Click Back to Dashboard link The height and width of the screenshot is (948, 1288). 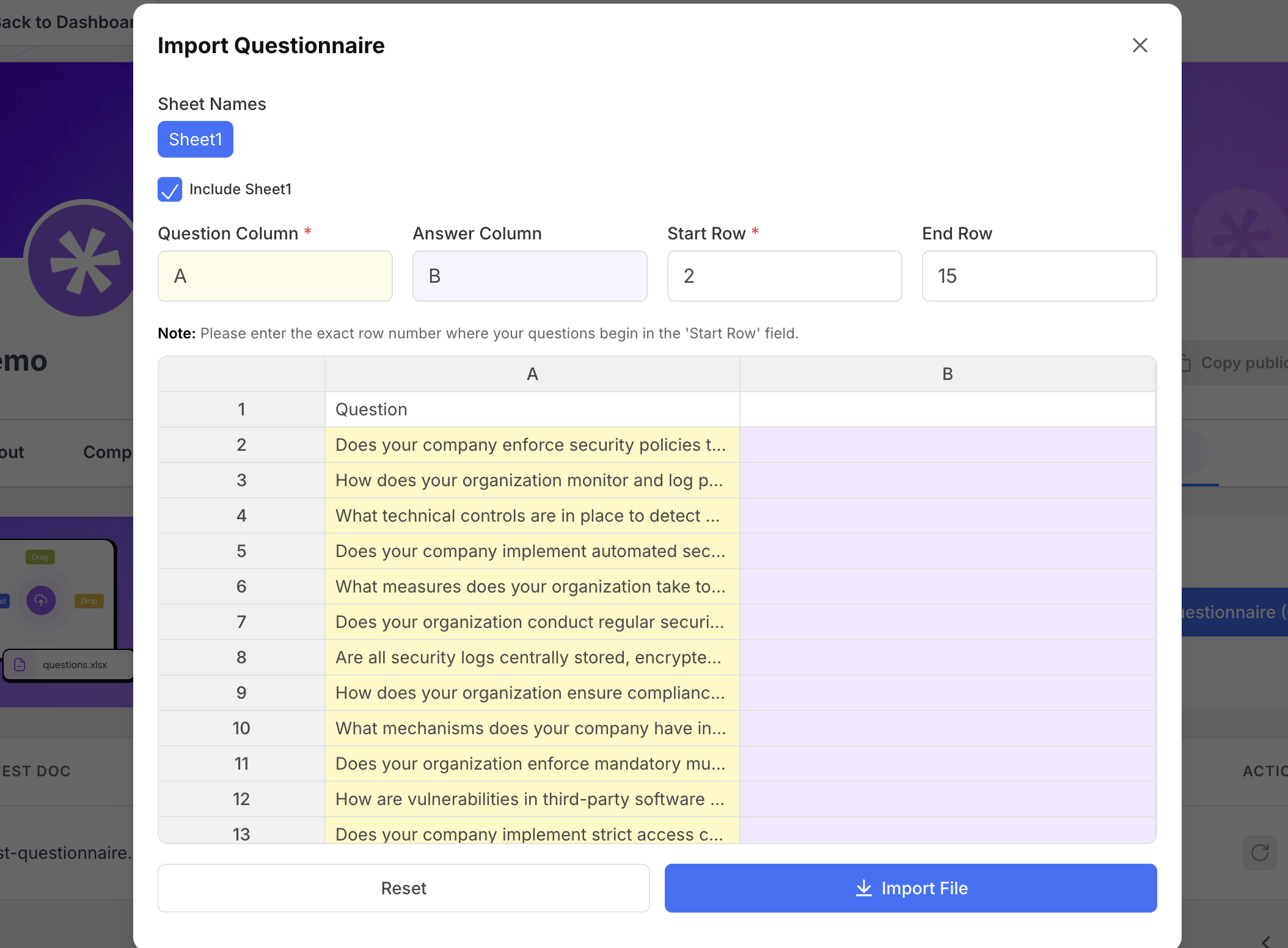click(x=66, y=22)
